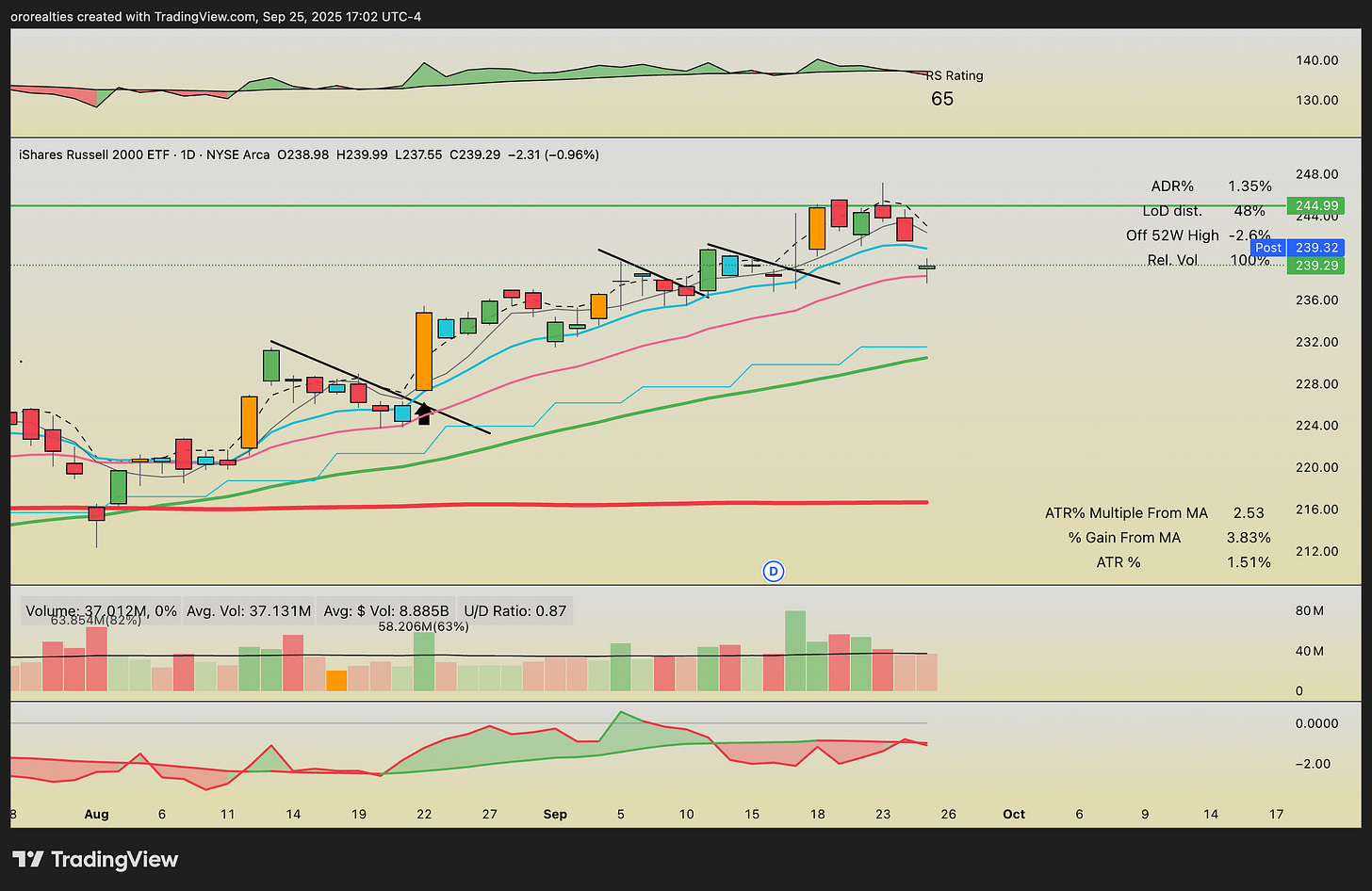Click the Oct label on time axis
Screen dimensions: 1372x891
[1014, 814]
